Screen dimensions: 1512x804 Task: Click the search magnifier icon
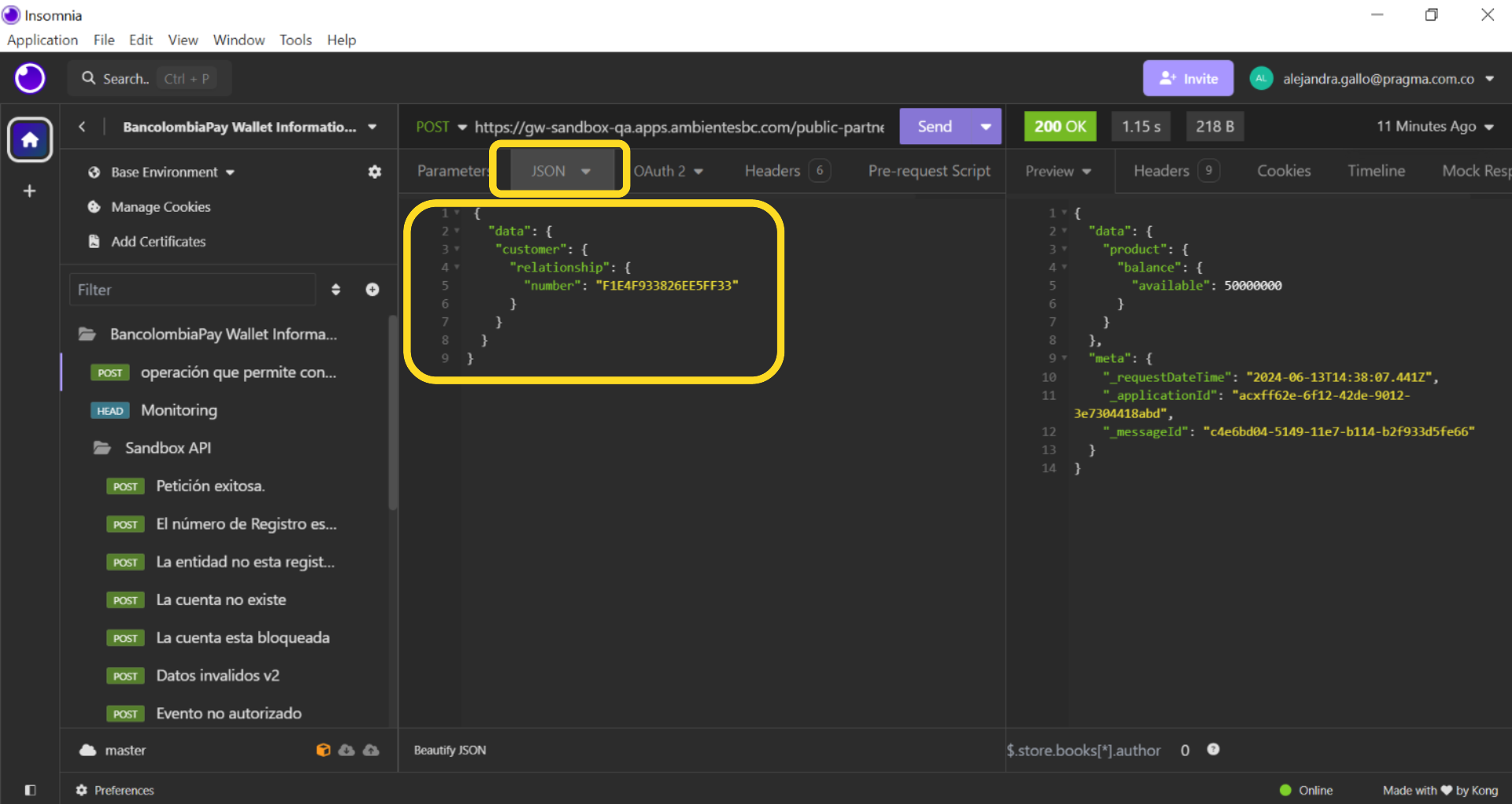point(89,79)
